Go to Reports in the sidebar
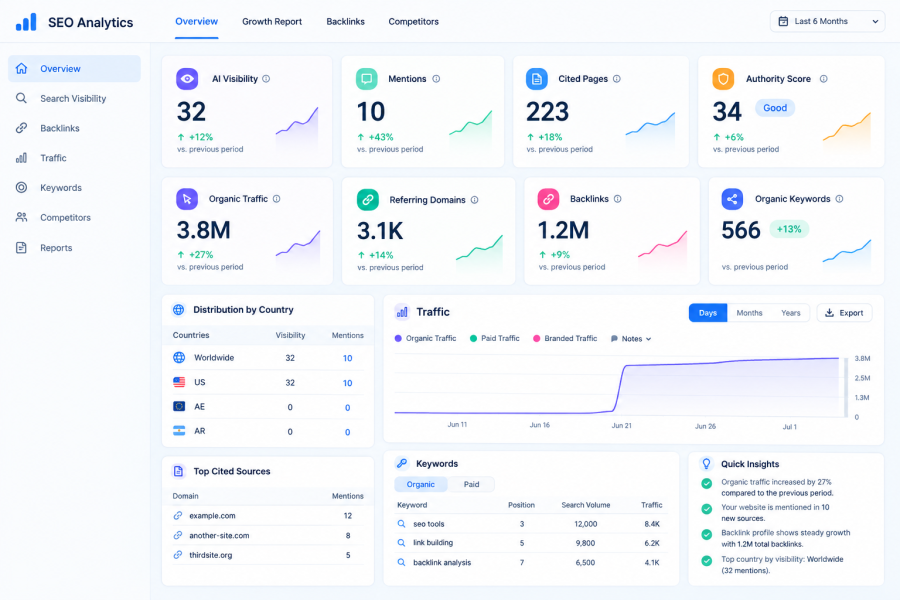 (74, 247)
